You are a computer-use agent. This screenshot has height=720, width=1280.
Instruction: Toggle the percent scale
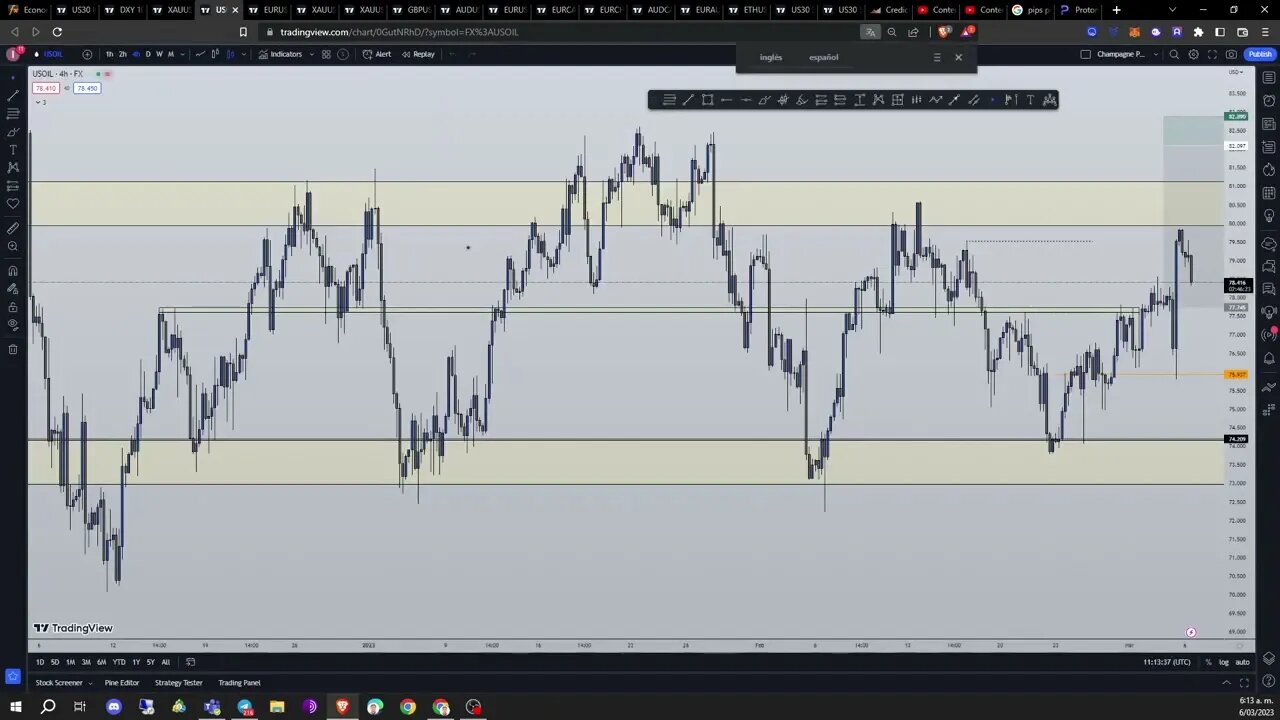(x=1208, y=662)
